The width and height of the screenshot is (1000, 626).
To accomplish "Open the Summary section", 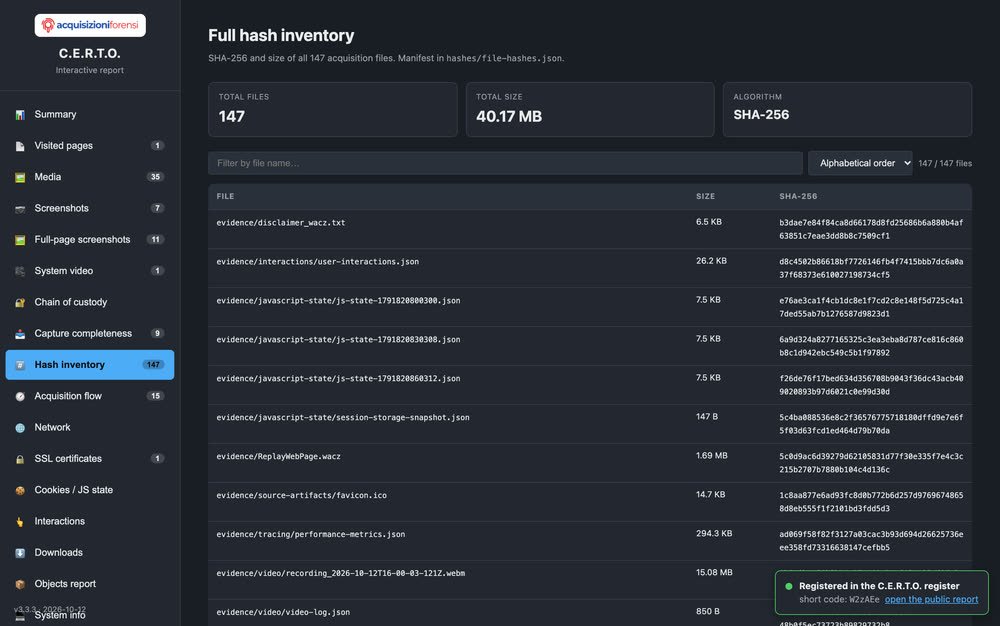I will tap(90, 115).
